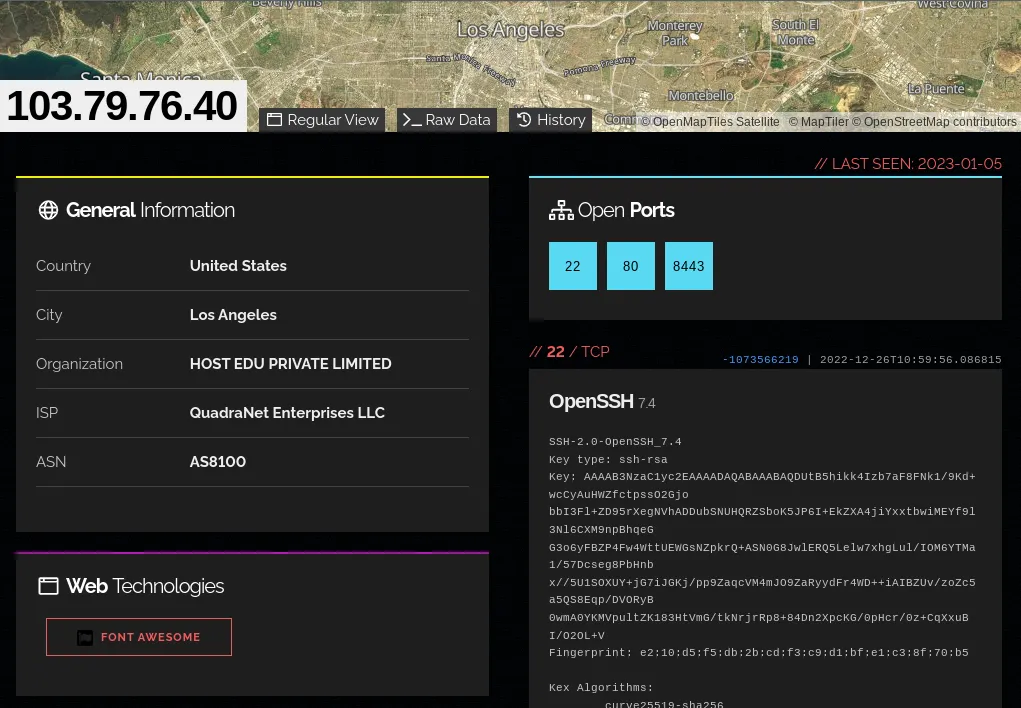Click the double-slash icon before LAST SEEN date
The width and height of the screenshot is (1021, 708).
821,163
